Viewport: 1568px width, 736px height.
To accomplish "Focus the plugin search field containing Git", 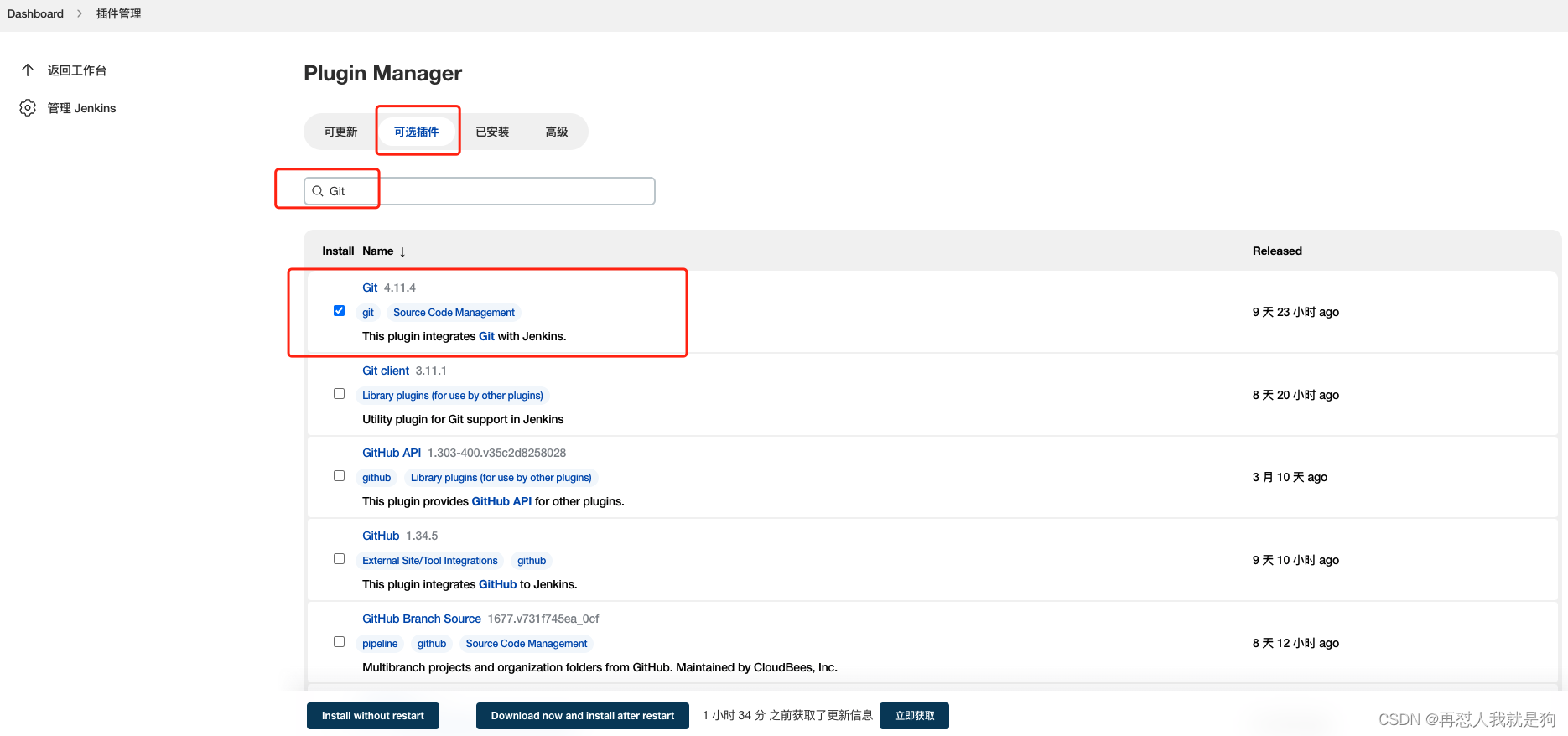I will (x=480, y=191).
